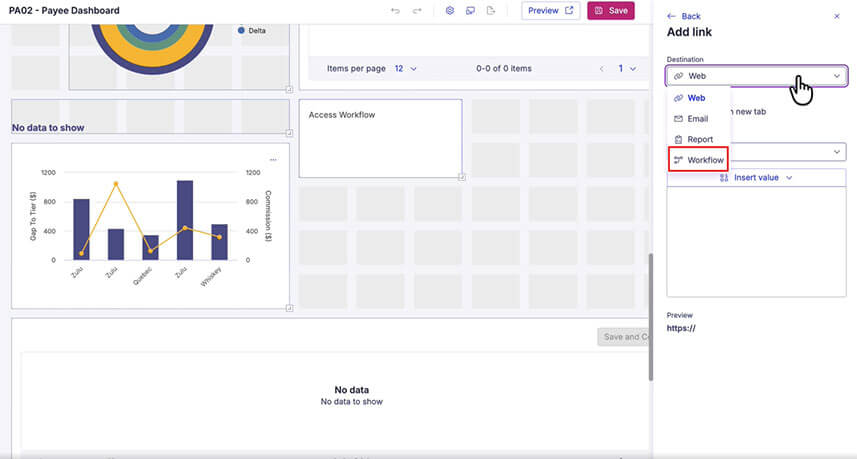Open the Destination dropdown showing Web
The height and width of the screenshot is (459, 857).
coord(756,76)
